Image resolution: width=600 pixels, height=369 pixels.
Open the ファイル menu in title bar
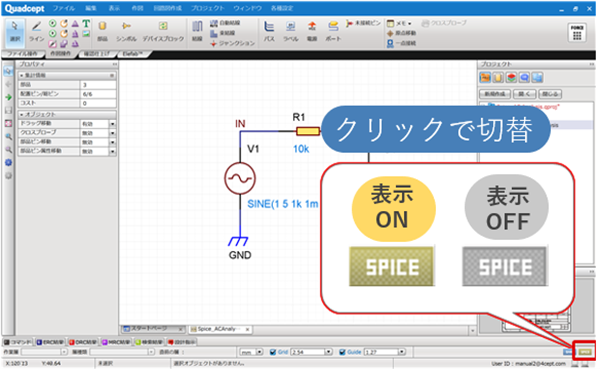[64, 8]
